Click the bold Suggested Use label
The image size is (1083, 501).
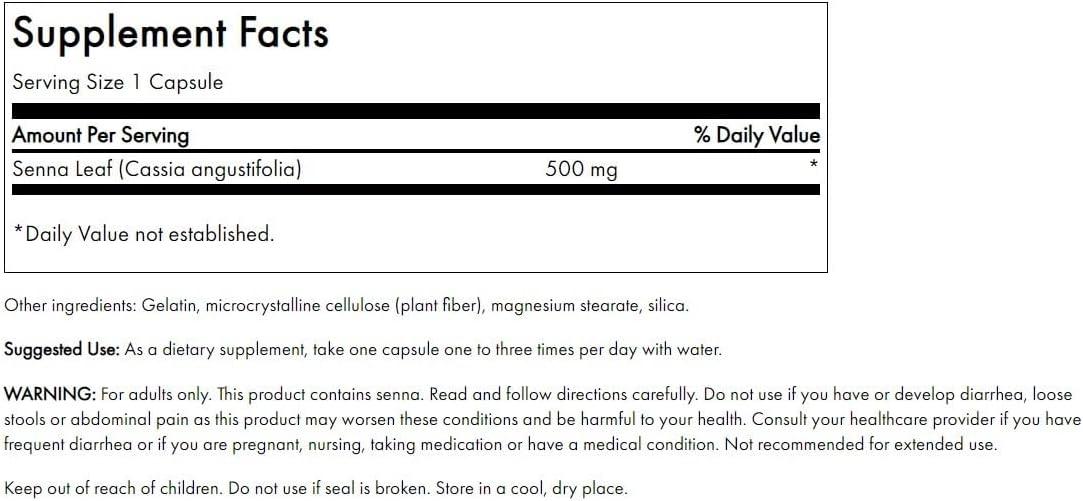[62, 350]
